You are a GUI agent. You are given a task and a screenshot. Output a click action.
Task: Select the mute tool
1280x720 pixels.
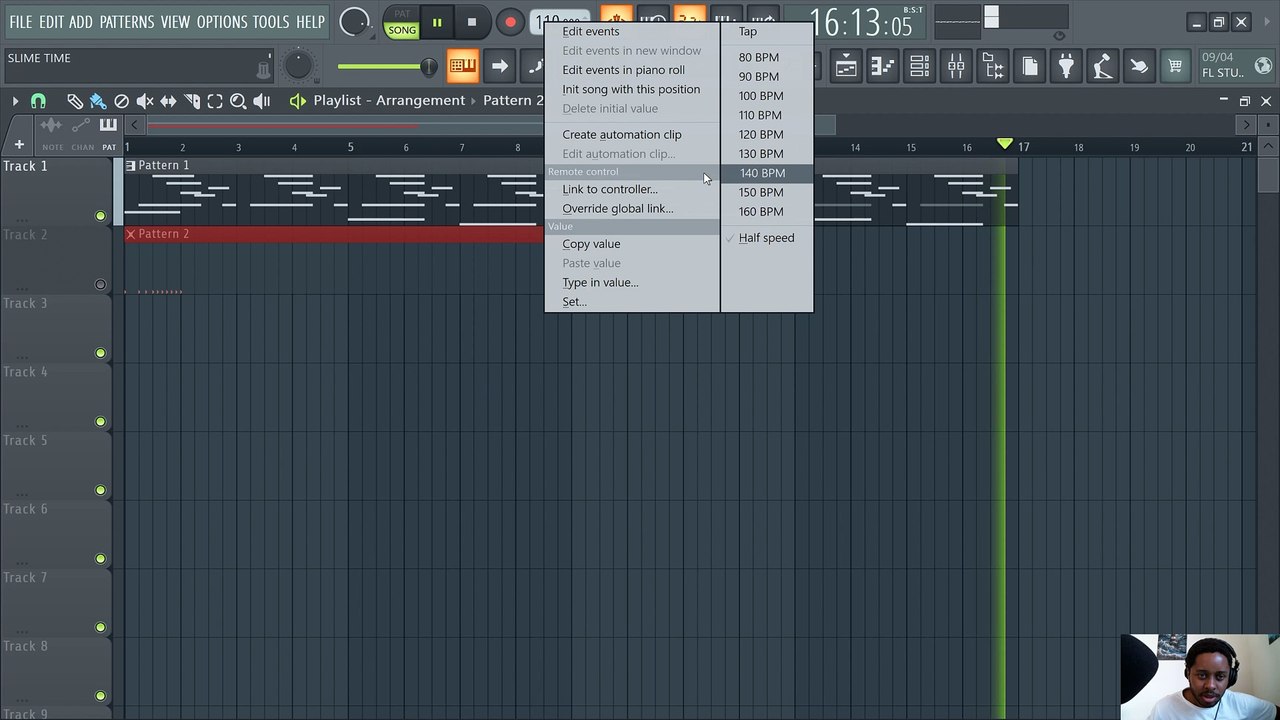[x=145, y=101]
